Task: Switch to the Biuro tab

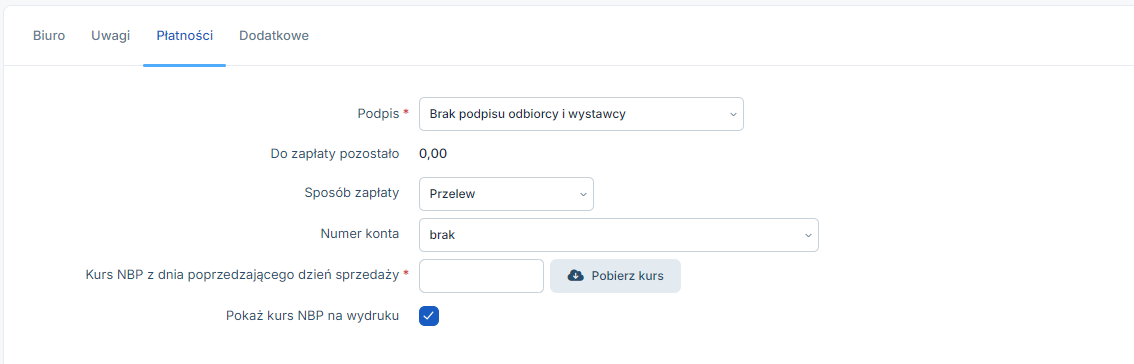Action: pos(49,35)
